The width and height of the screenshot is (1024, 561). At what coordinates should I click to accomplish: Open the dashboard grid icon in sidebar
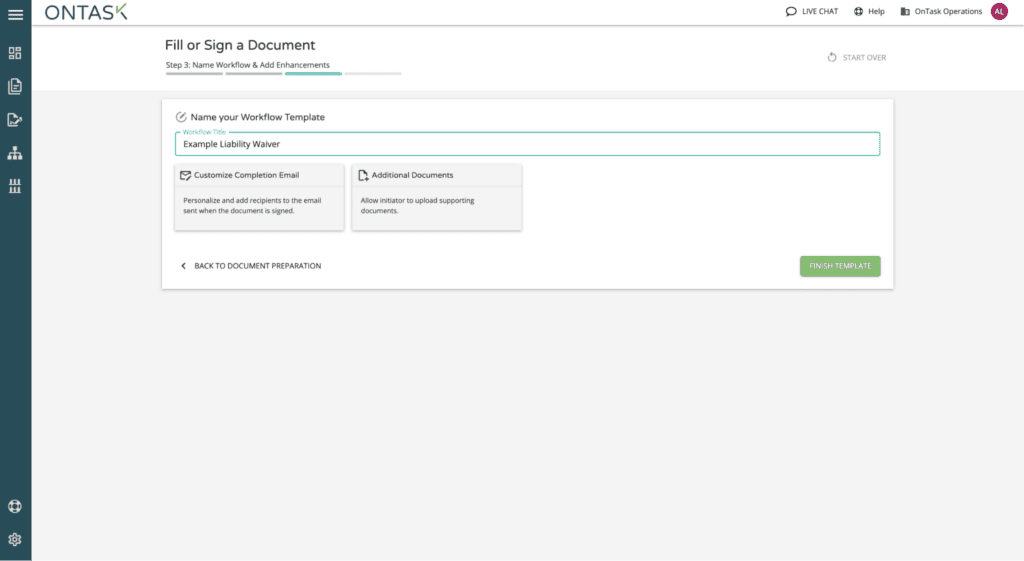pos(15,53)
